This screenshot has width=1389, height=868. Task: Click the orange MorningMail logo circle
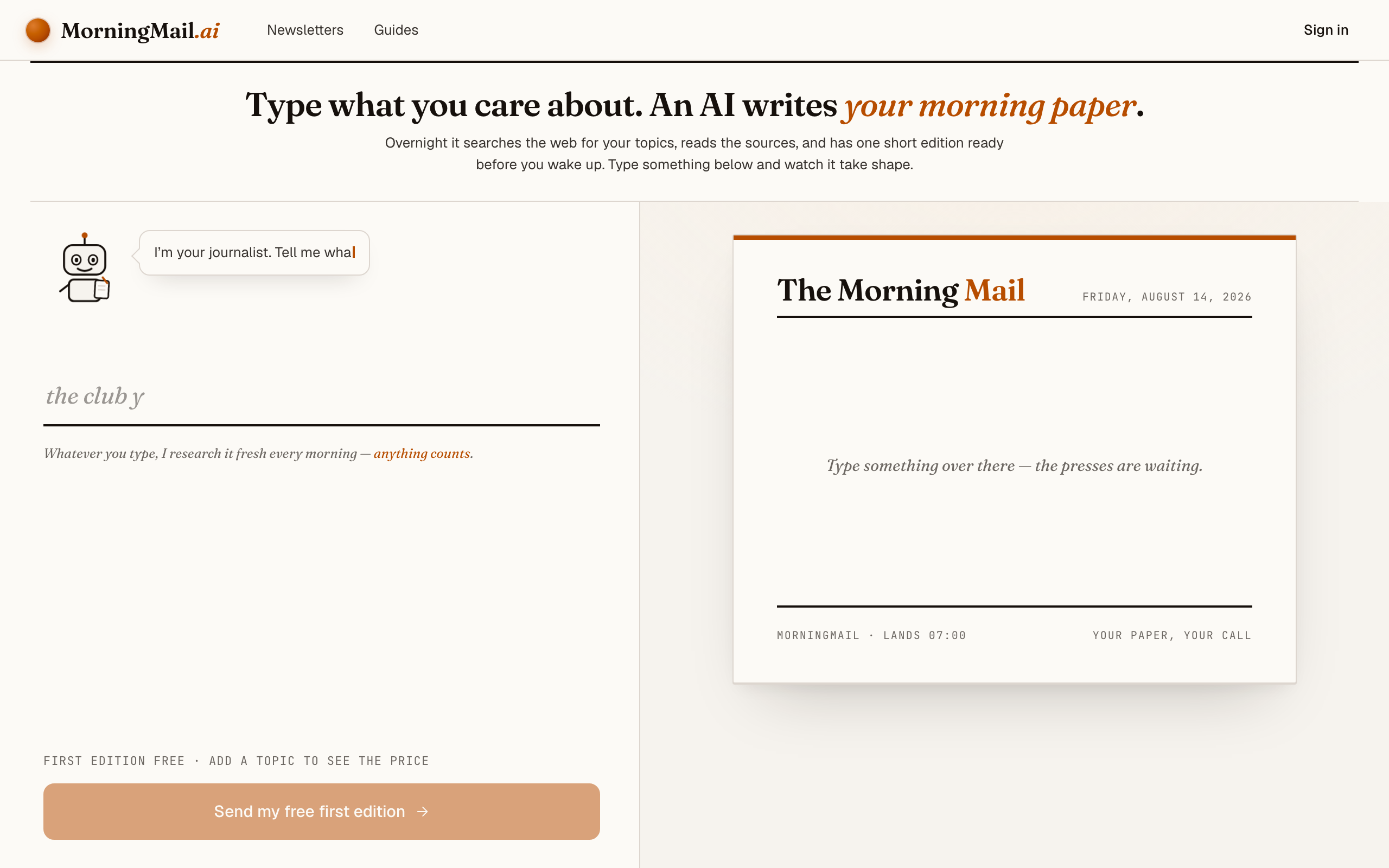pyautogui.click(x=38, y=30)
